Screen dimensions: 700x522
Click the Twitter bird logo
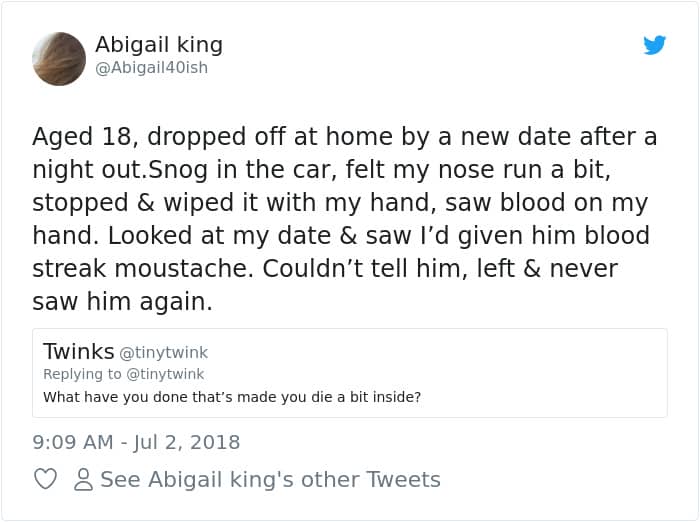click(654, 45)
